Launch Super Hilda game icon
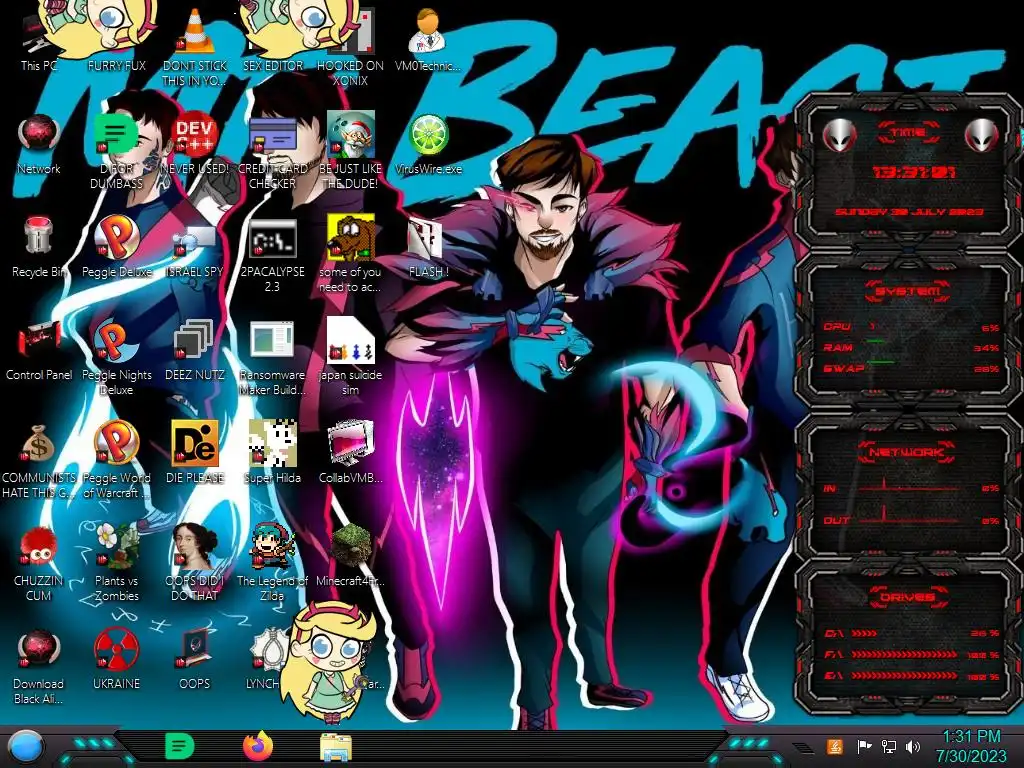 (272, 452)
